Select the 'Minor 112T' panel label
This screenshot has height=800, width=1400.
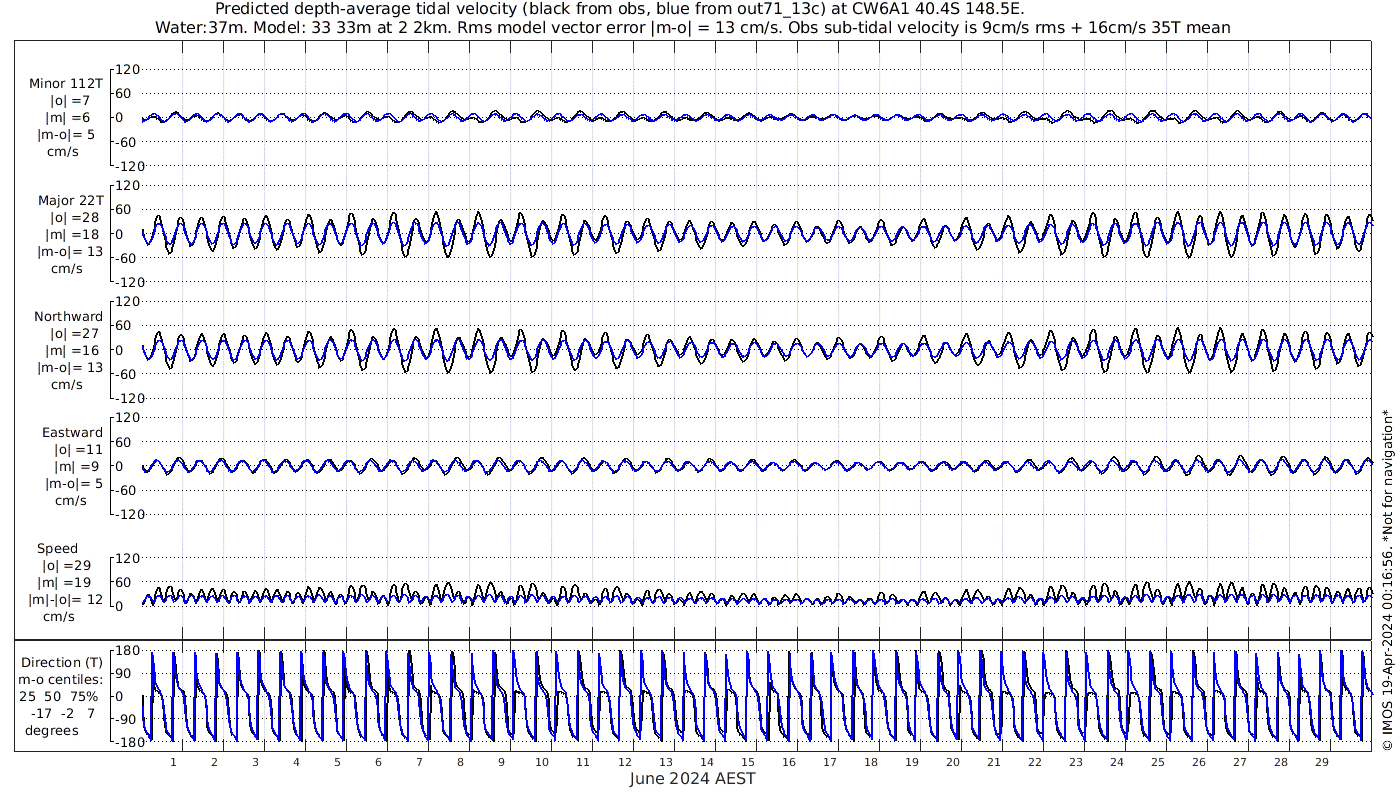[66, 84]
